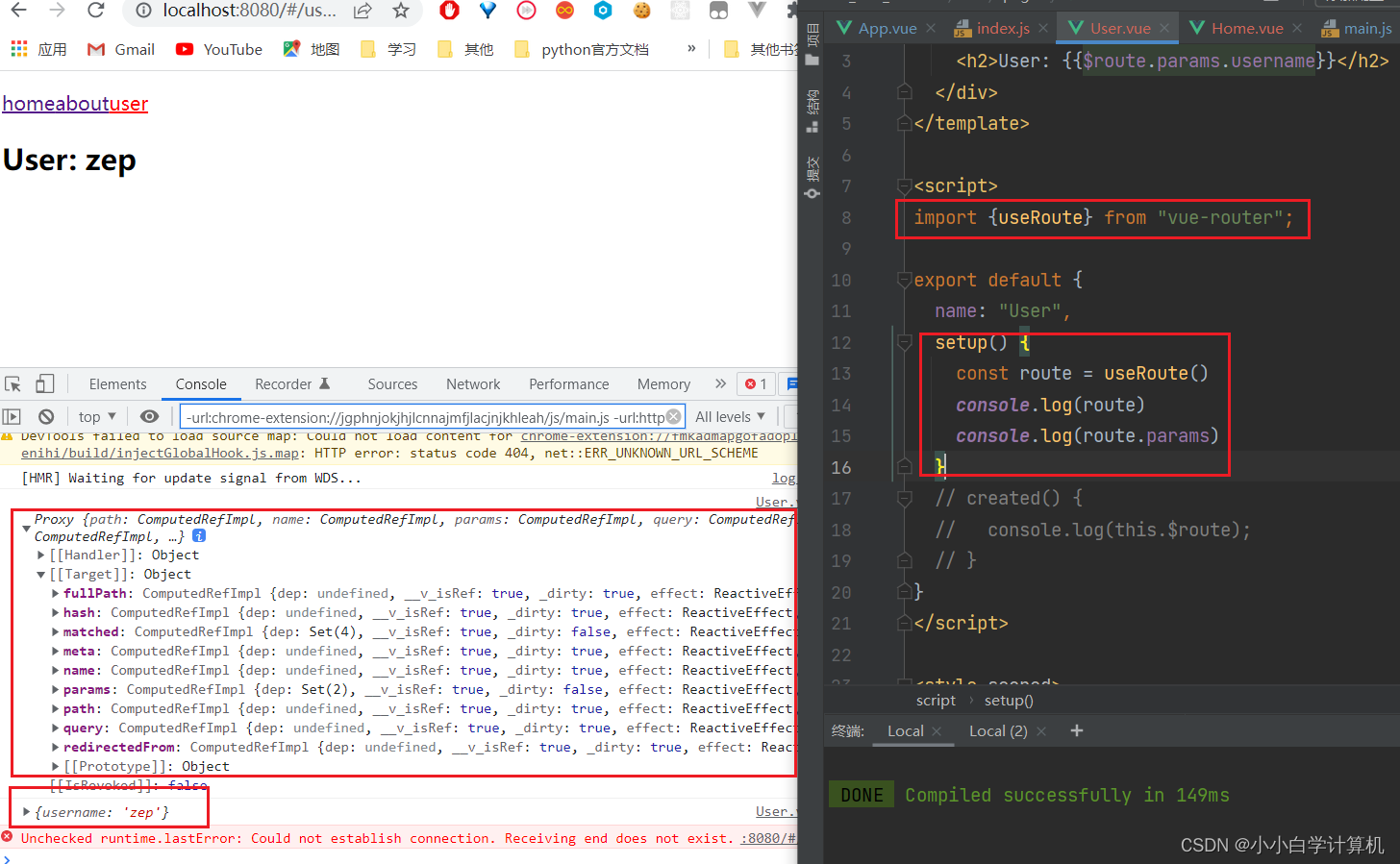Add a new terminal session with plus
1400x864 pixels.
pos(1077,730)
